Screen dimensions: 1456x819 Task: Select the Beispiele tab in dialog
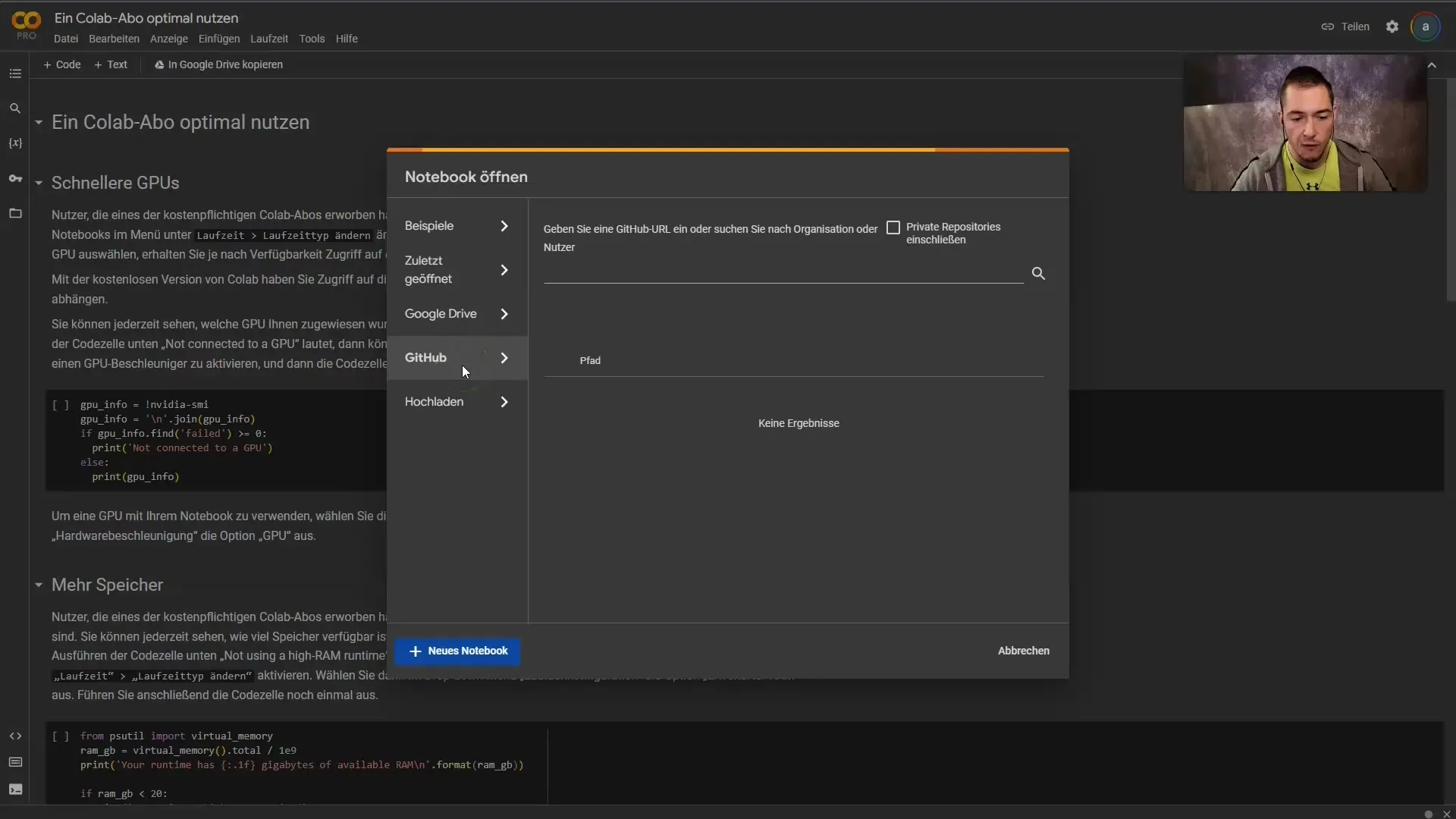click(457, 226)
